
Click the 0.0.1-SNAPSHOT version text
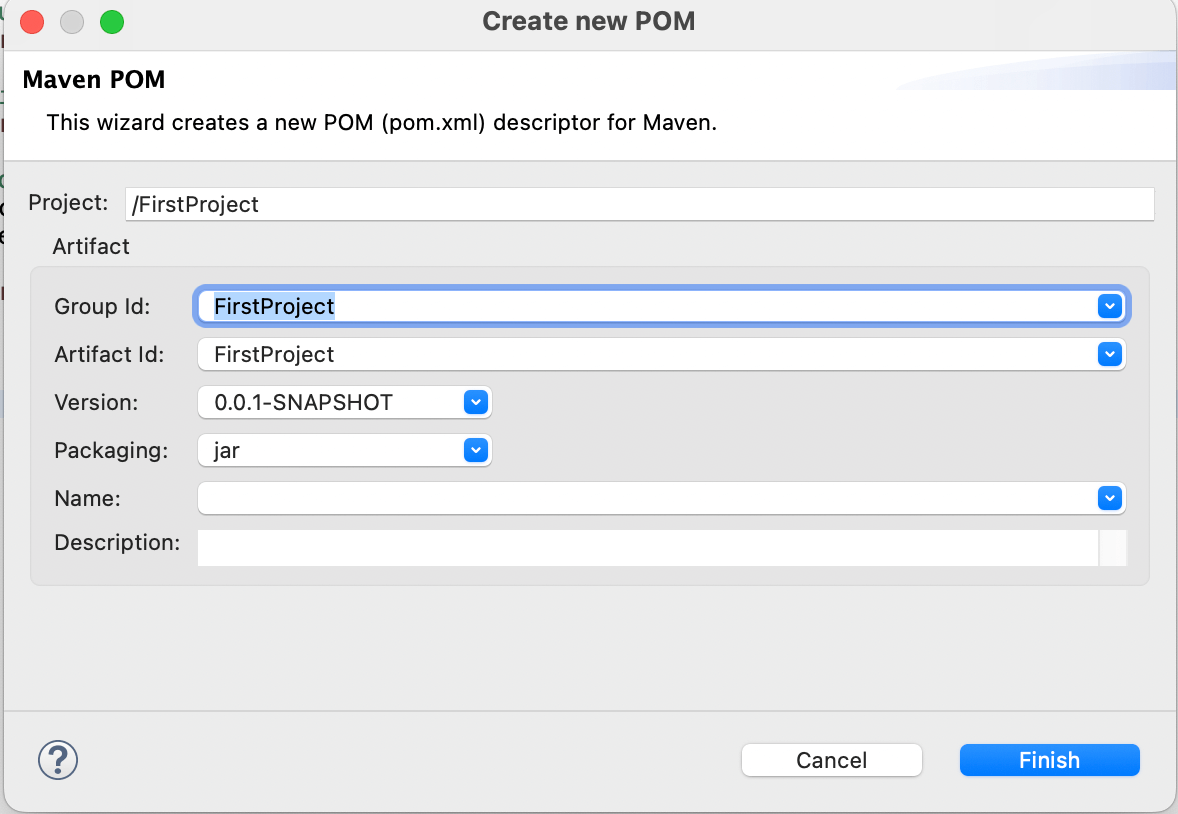point(304,402)
